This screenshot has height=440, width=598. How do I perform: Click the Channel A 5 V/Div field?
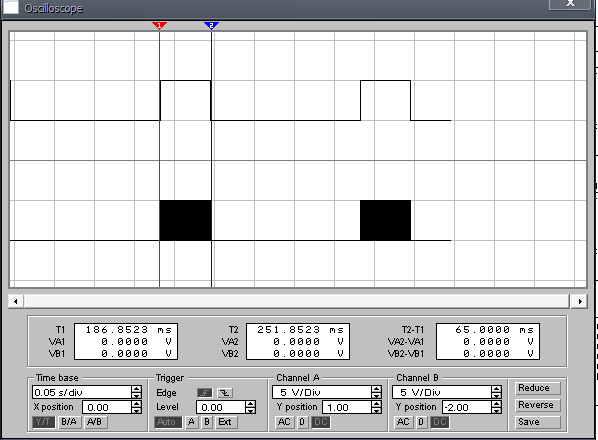pos(322,392)
